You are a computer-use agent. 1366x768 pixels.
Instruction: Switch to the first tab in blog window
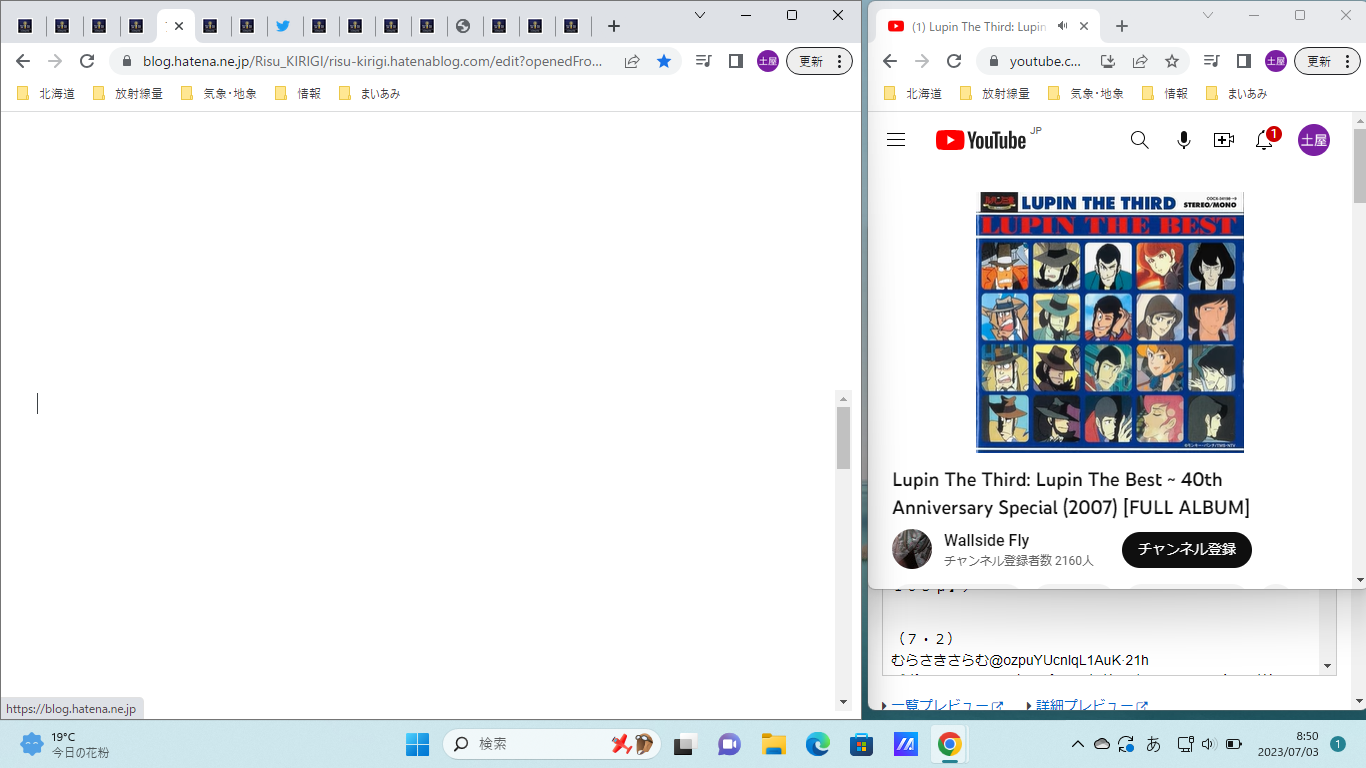pos(25,26)
